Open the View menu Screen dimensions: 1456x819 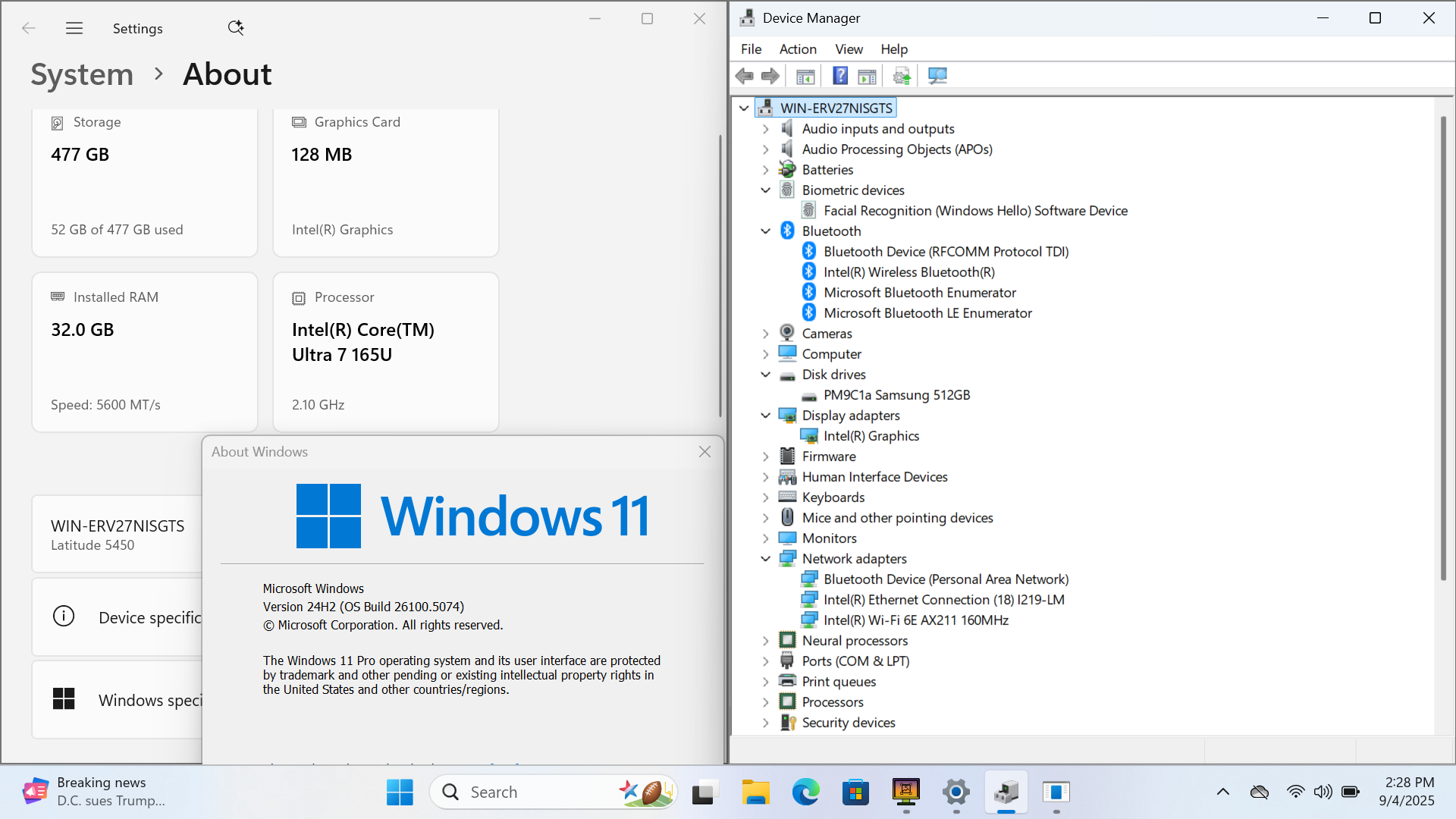pos(849,49)
